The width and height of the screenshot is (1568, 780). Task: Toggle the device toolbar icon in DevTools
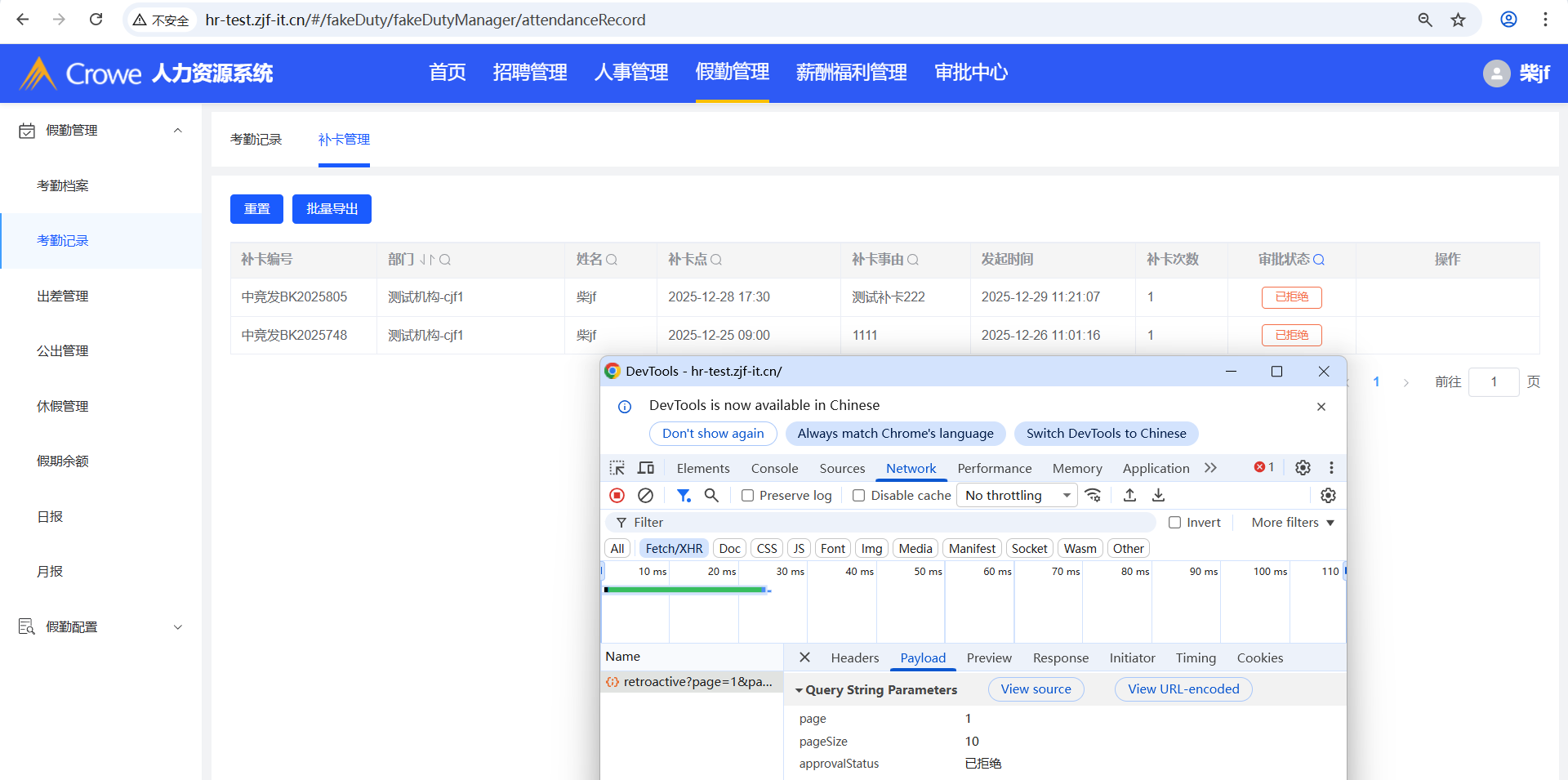point(646,468)
